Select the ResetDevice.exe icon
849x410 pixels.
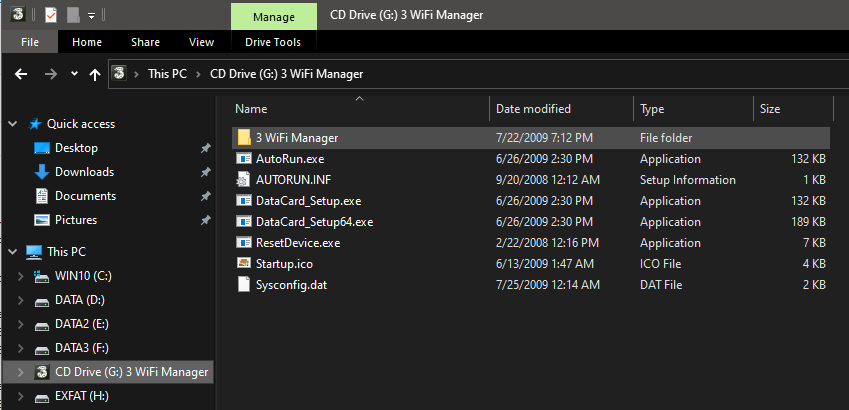244,243
